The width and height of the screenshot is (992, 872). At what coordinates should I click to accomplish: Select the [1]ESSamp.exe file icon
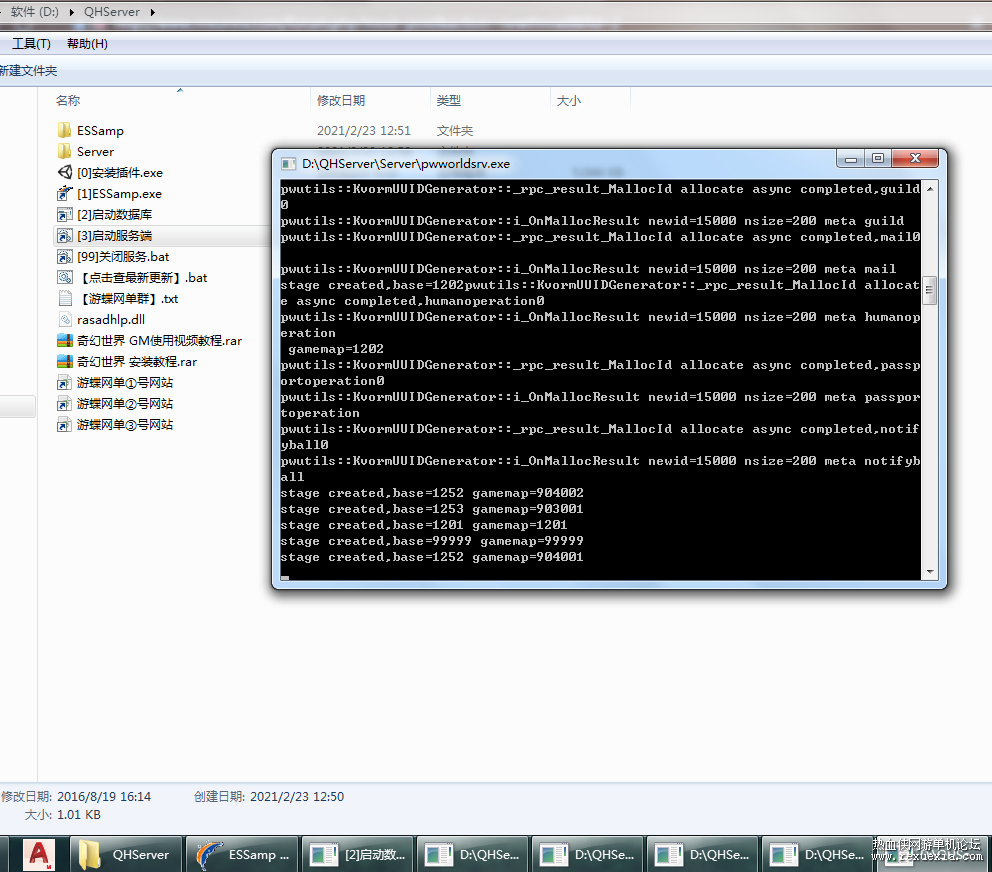(x=65, y=193)
